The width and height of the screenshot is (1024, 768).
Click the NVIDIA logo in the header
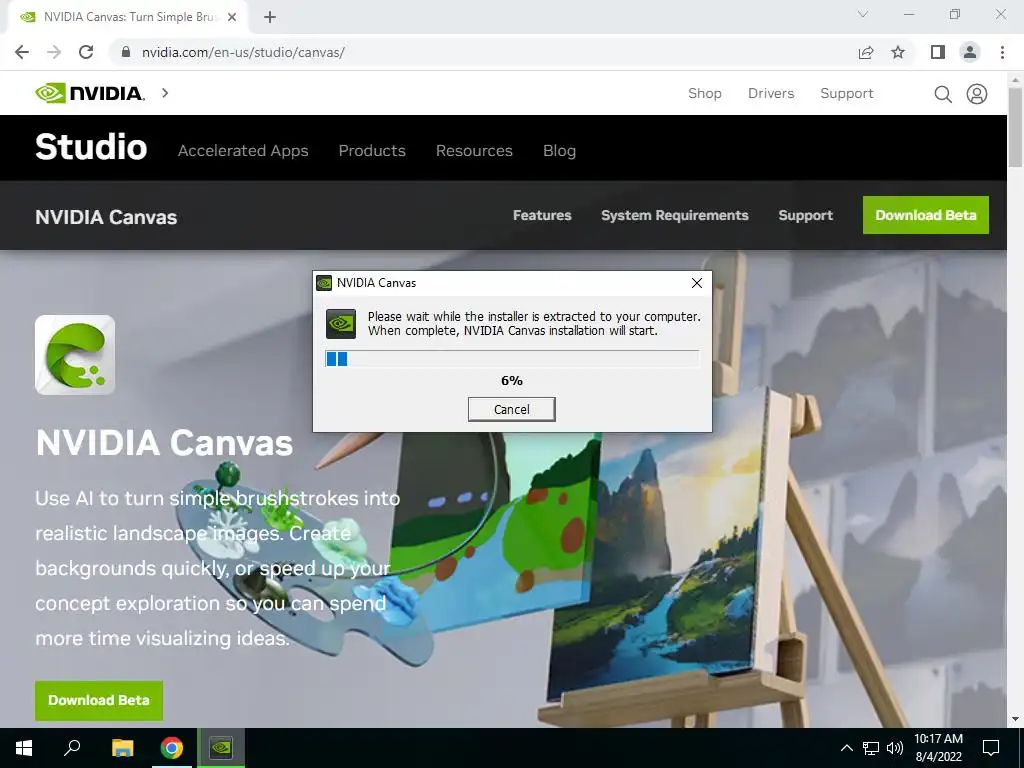point(89,93)
